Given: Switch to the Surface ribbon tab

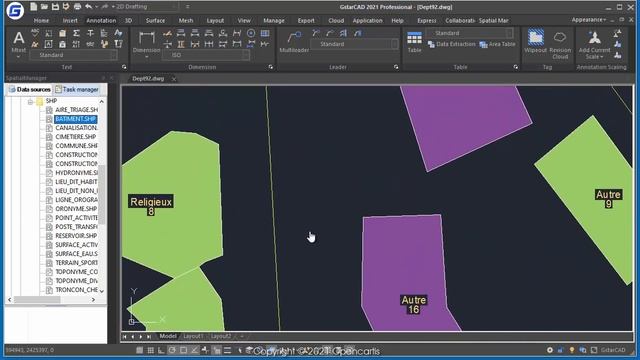Looking at the screenshot, I should (155, 20).
